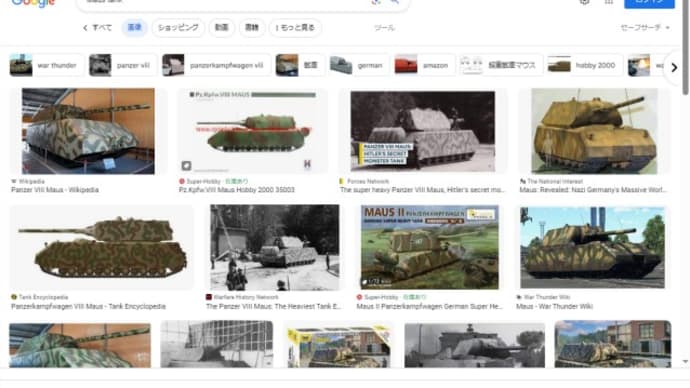Select the 'panzer viii' suggestion chip
Image resolution: width=690 pixels, height=388 pixels.
[122, 66]
